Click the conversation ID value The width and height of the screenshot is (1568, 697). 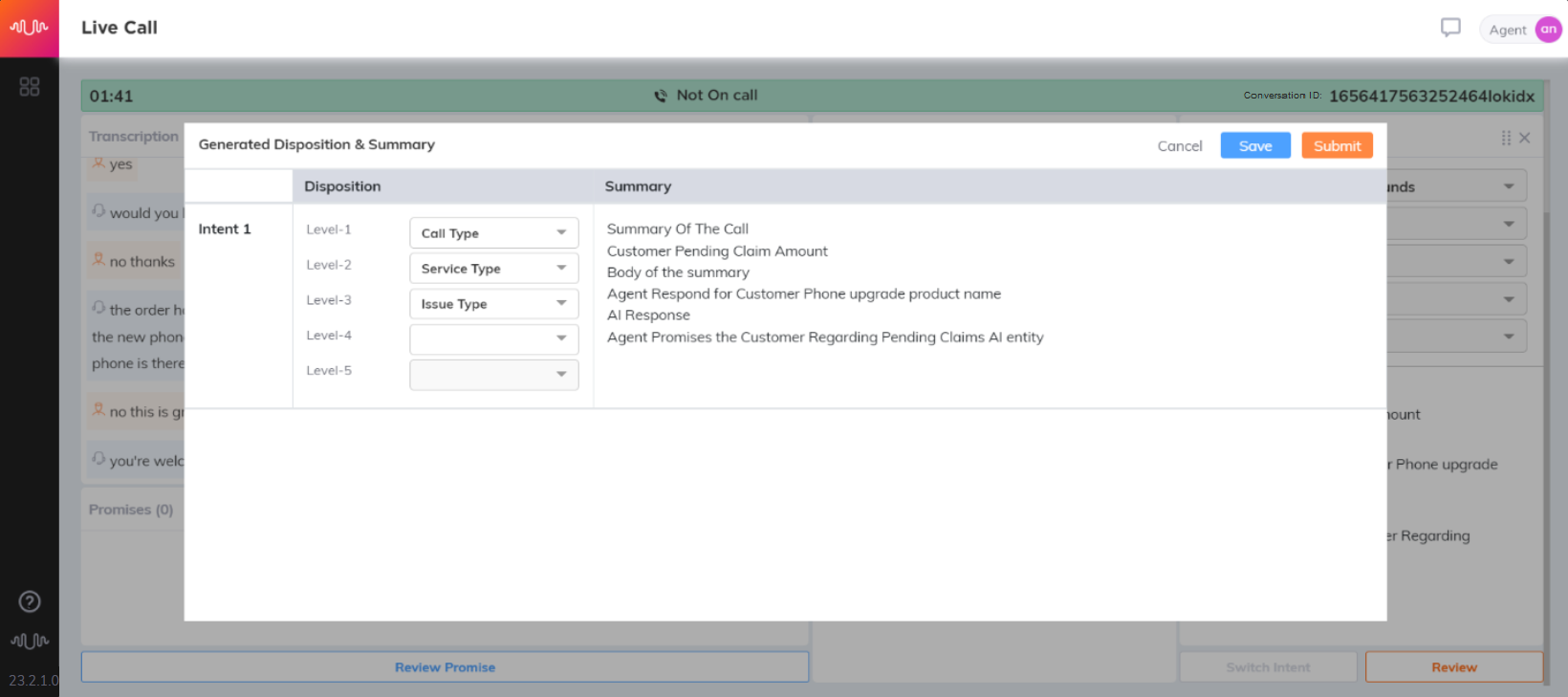point(1431,96)
